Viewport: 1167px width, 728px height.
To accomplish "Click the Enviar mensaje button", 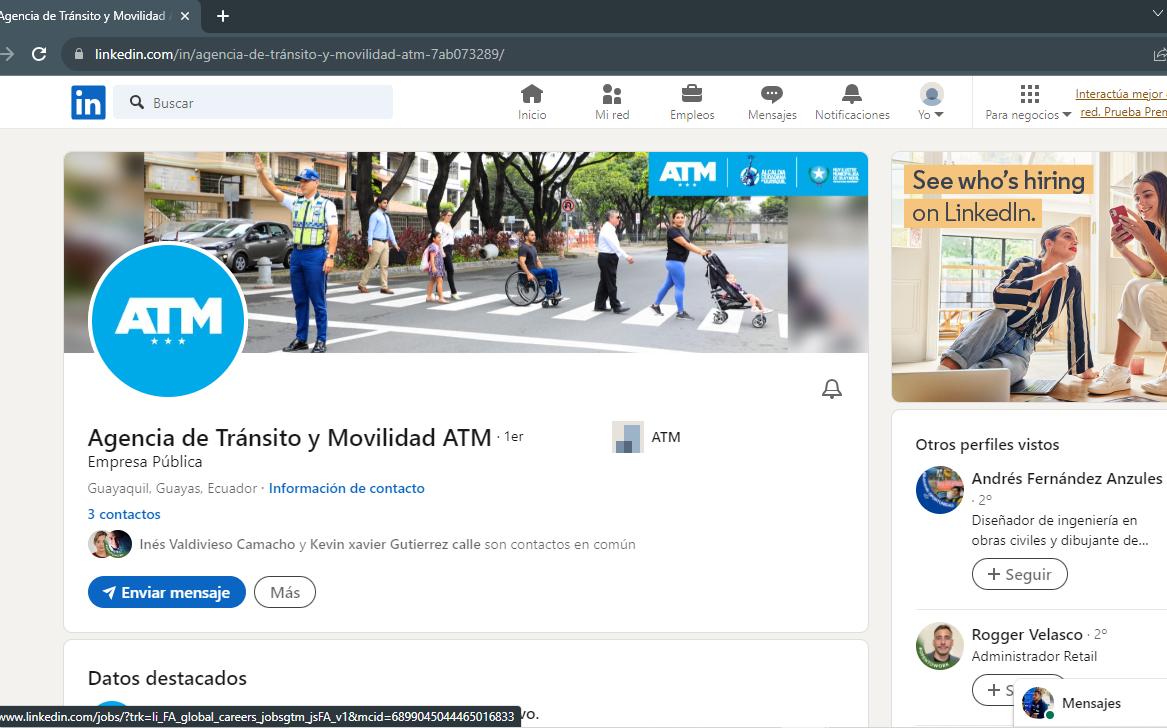I will (x=167, y=592).
